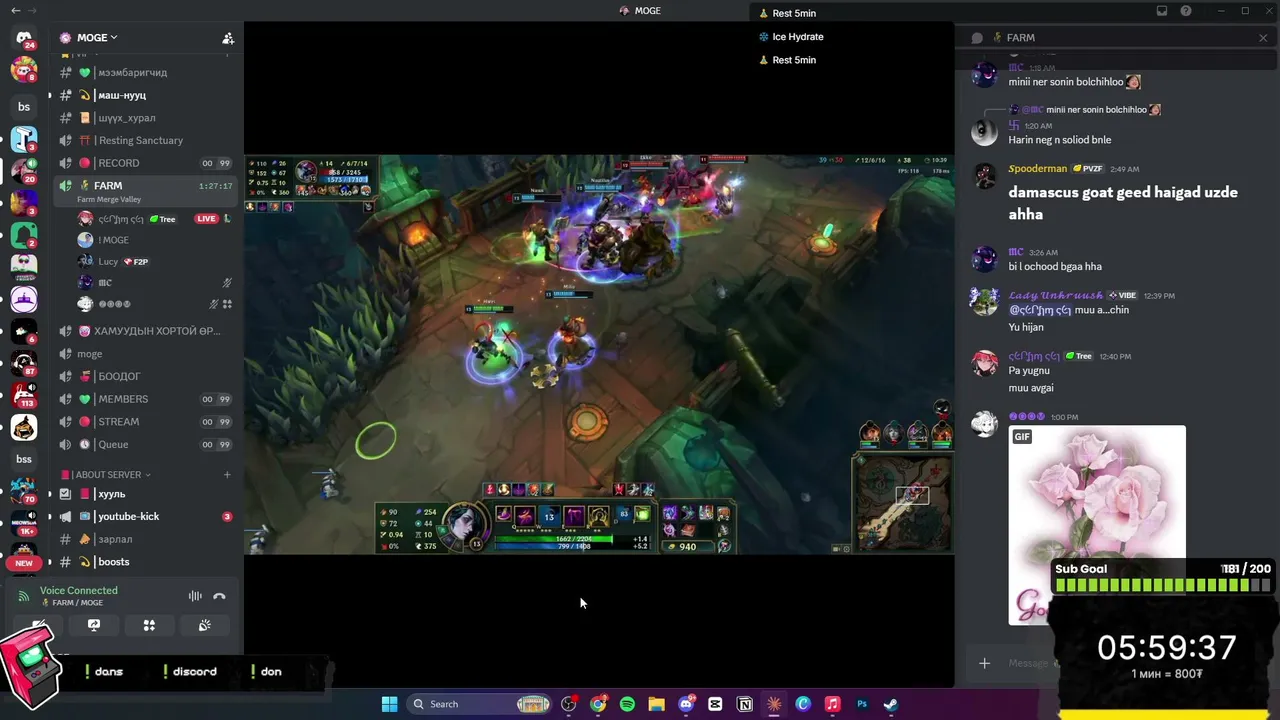
Task: Click the 'Farm Merge Valley' activity text
Action: tap(109, 200)
